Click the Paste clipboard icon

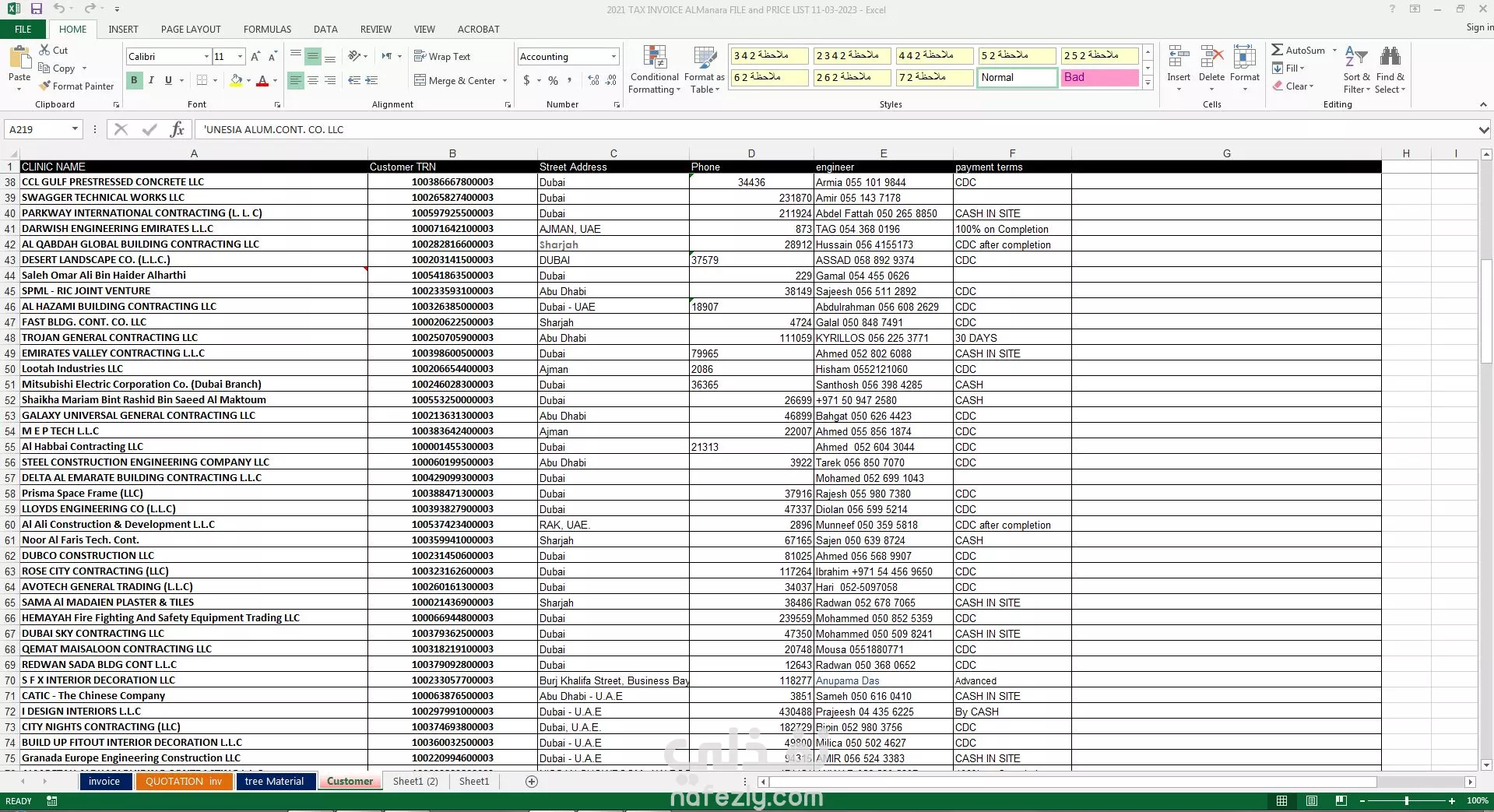19,58
